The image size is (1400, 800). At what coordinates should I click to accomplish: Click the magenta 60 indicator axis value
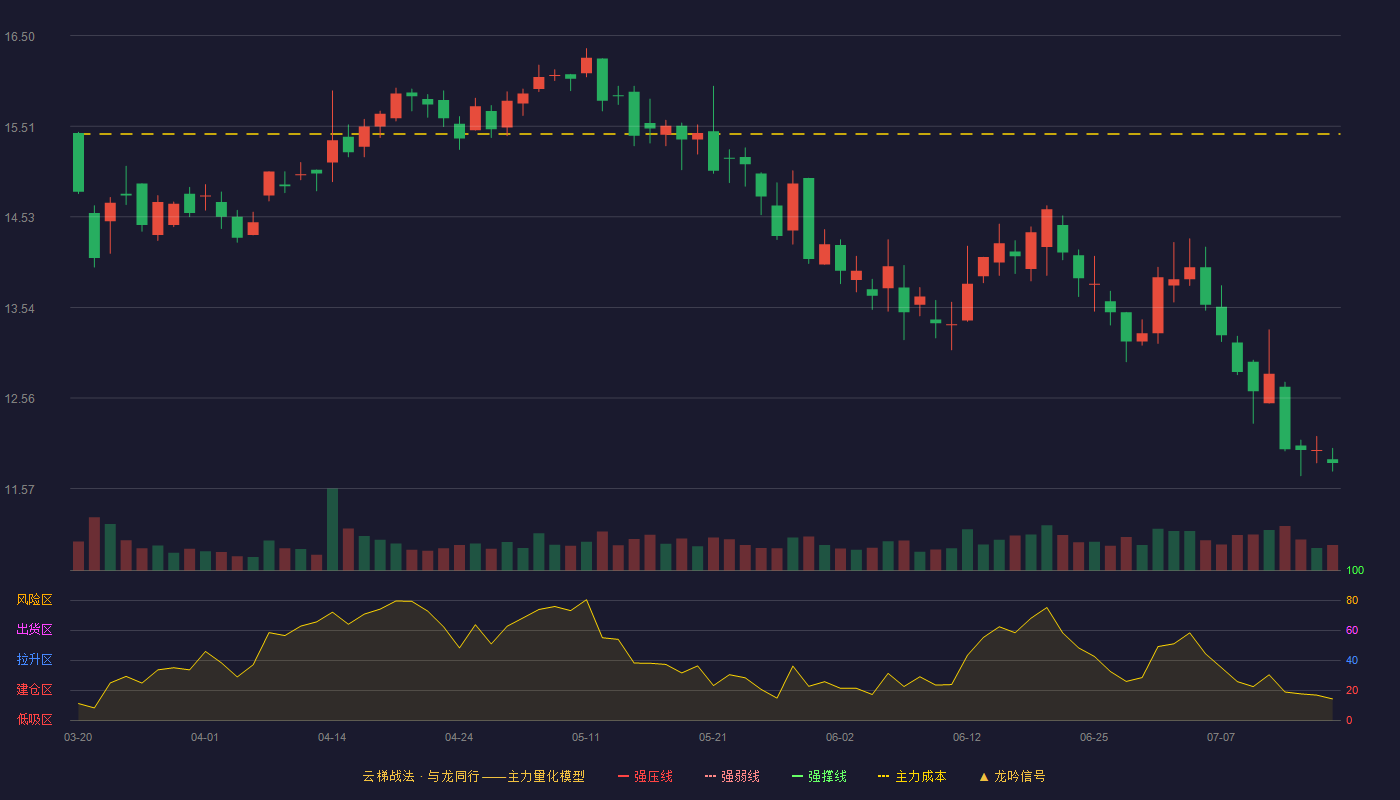pyautogui.click(x=1352, y=630)
